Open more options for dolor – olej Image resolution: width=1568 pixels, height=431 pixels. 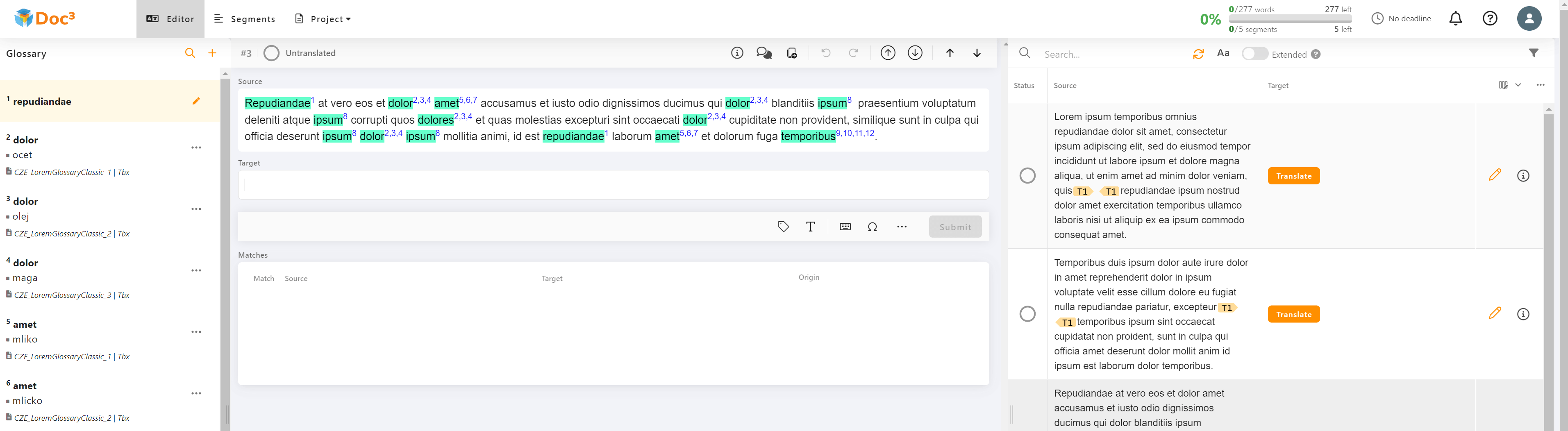tap(196, 209)
